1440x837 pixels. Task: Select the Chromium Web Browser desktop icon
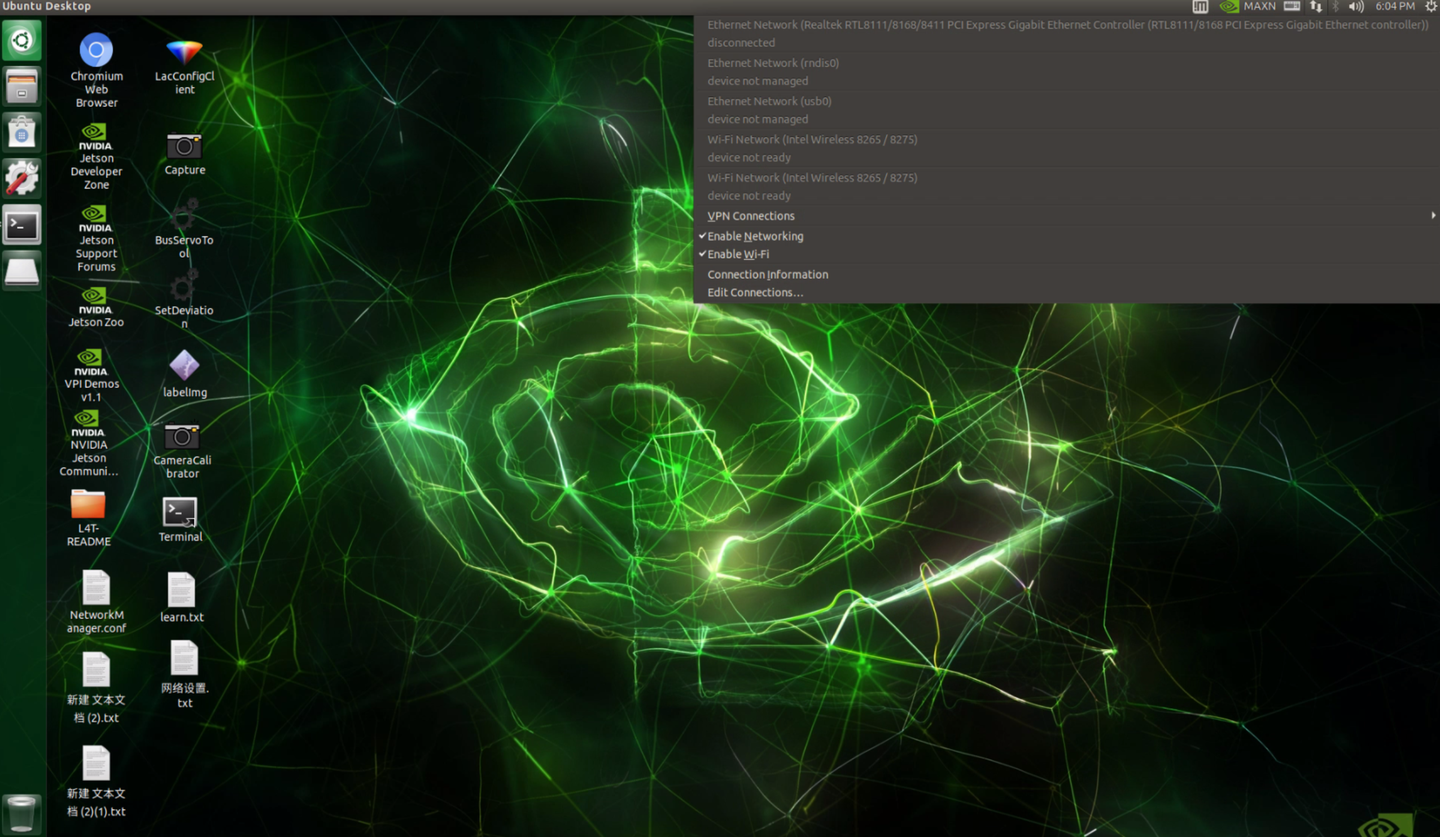click(96, 70)
